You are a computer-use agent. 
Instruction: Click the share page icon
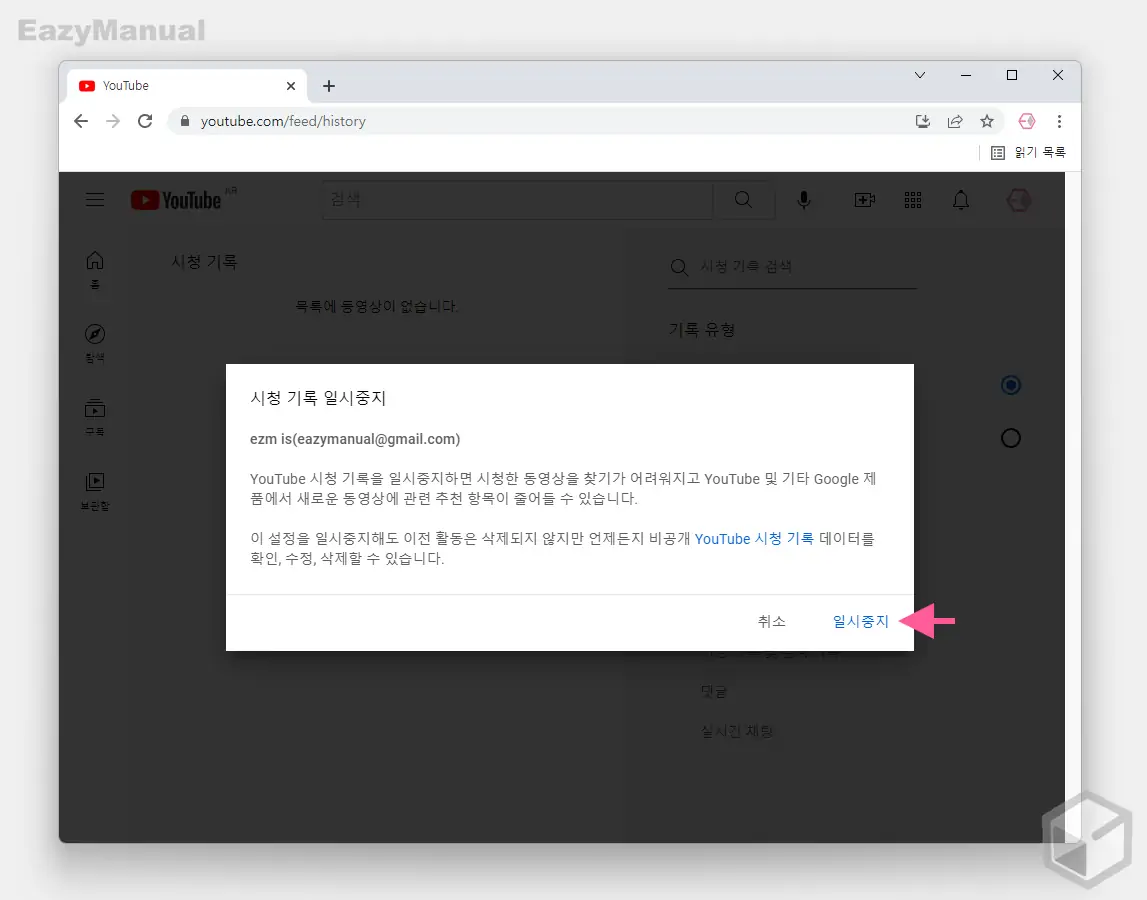point(955,121)
